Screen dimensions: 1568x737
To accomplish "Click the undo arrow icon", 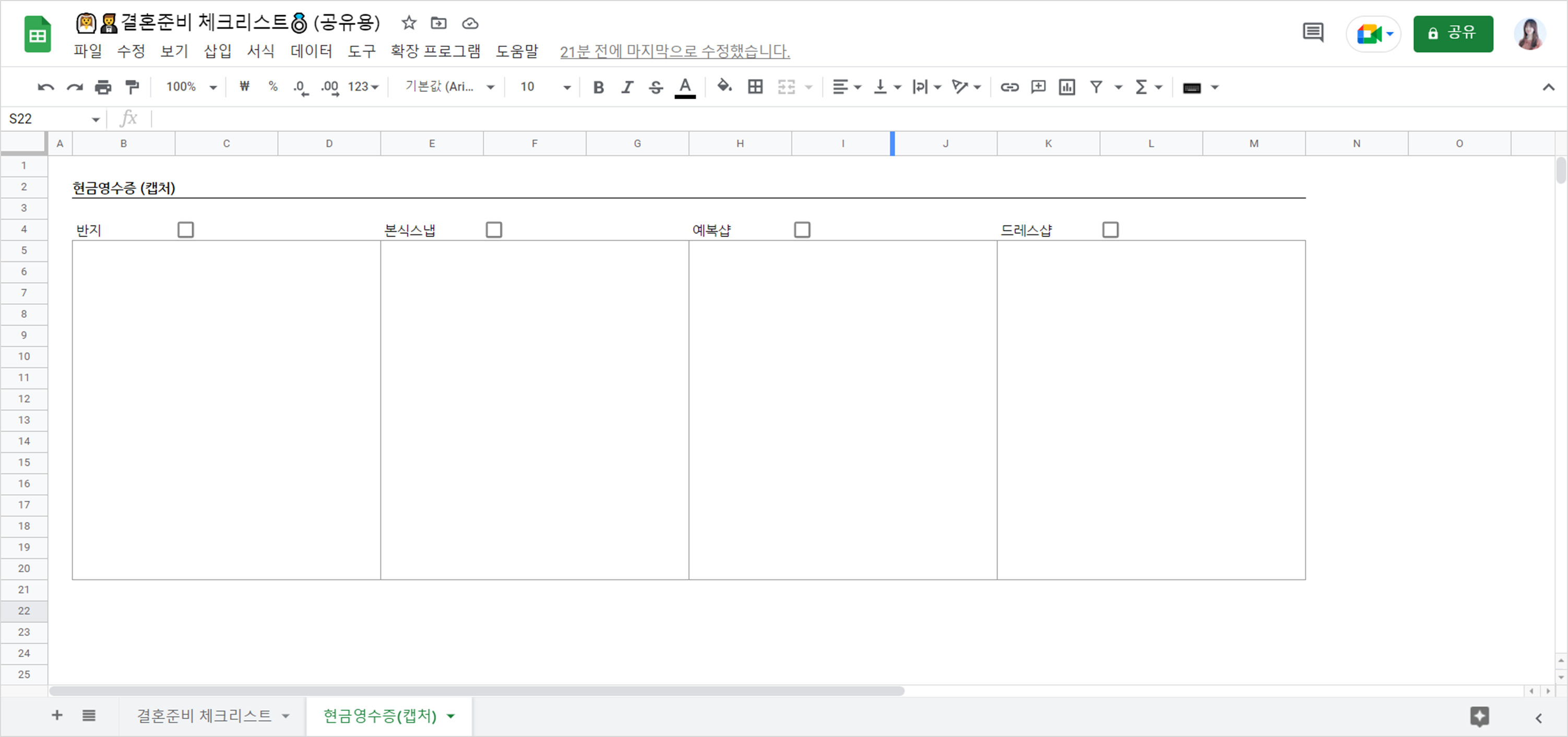I will coord(45,87).
